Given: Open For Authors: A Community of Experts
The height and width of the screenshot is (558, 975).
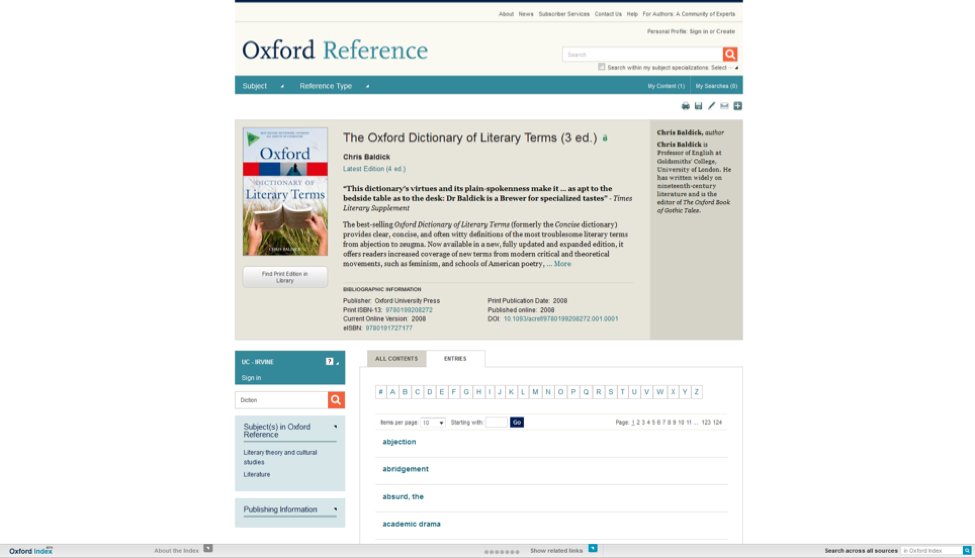Looking at the screenshot, I should pos(689,14).
